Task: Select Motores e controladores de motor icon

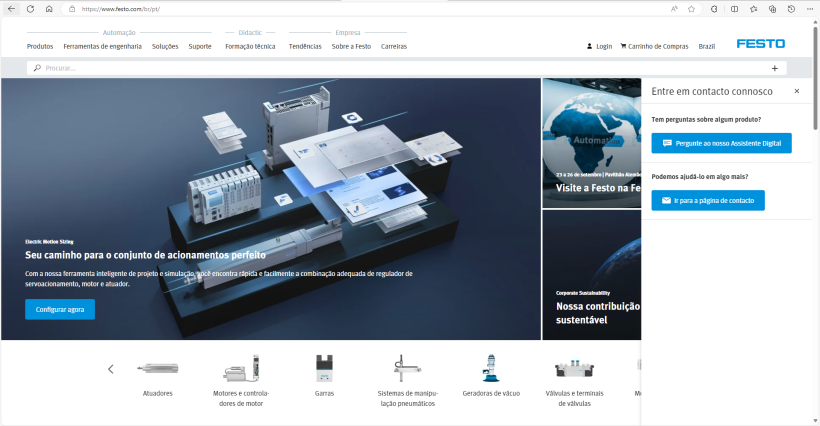Action: click(241, 368)
